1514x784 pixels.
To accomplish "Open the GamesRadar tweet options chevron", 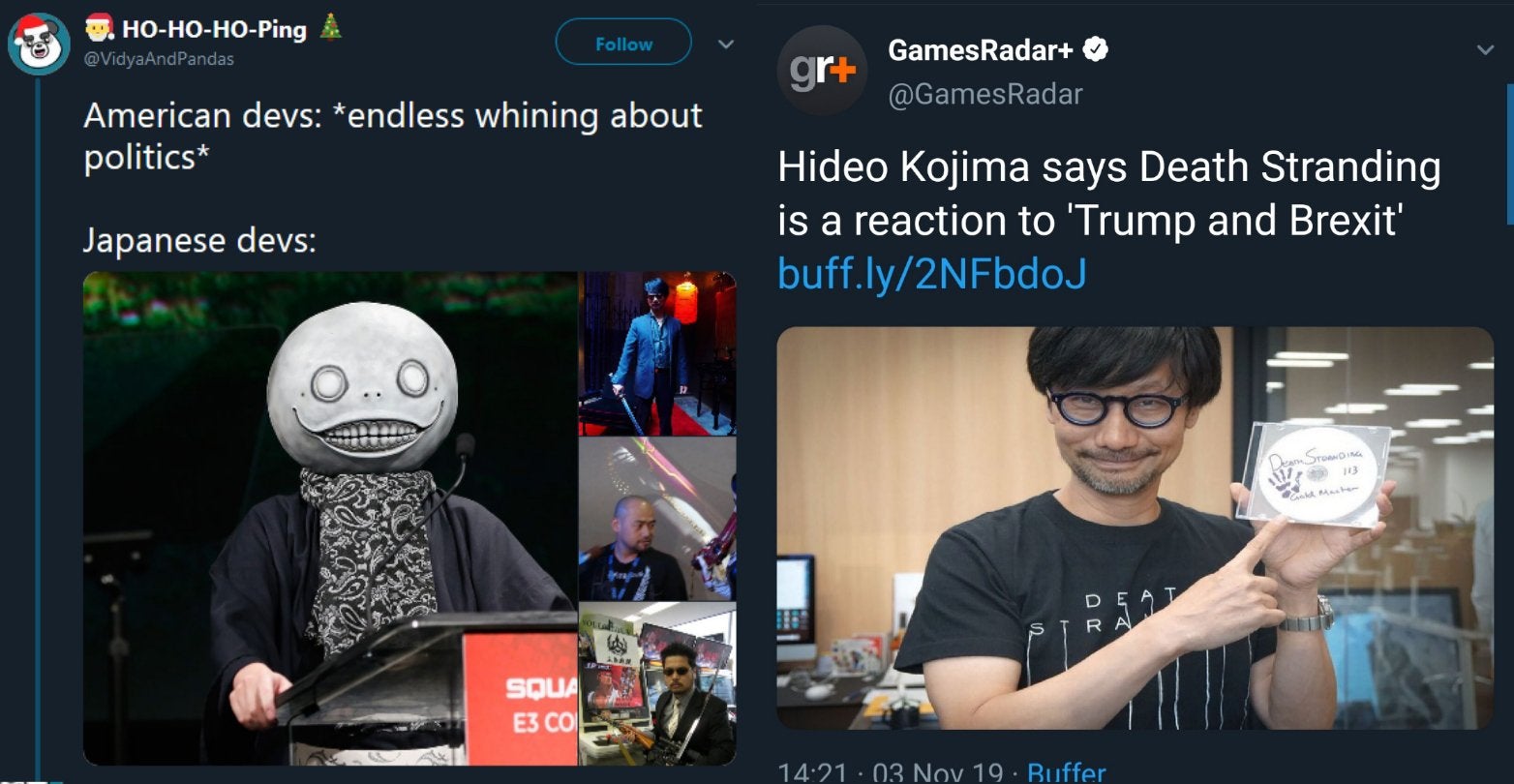I will pos(1485,50).
